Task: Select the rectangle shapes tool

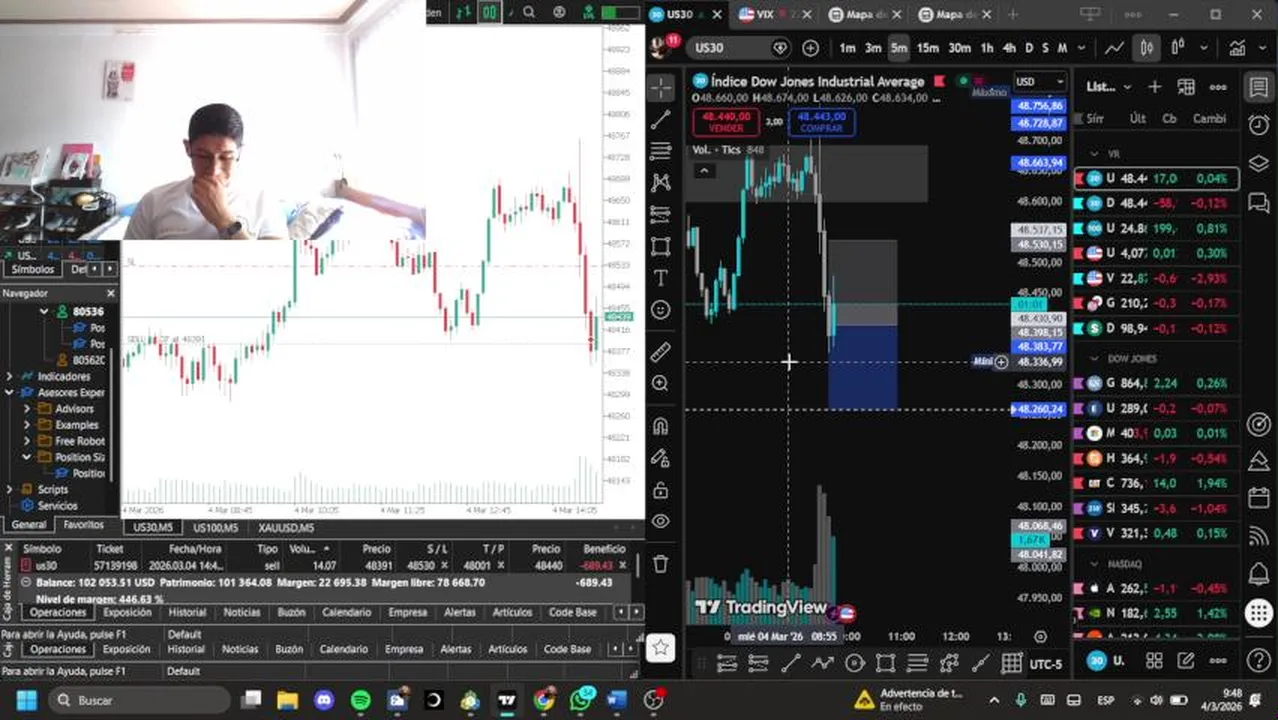Action: (x=661, y=246)
